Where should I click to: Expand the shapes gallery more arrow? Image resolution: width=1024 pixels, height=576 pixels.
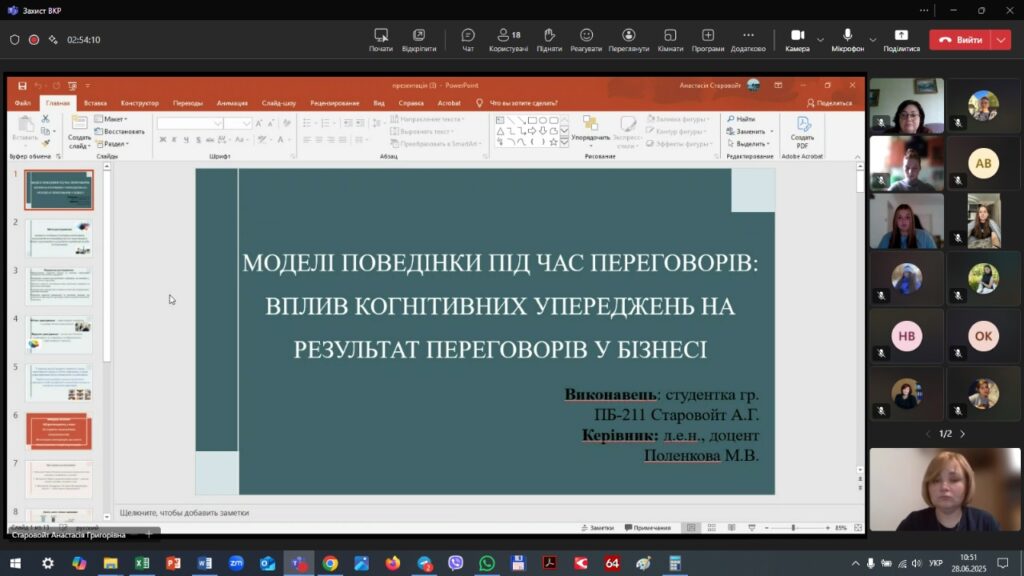pos(564,142)
